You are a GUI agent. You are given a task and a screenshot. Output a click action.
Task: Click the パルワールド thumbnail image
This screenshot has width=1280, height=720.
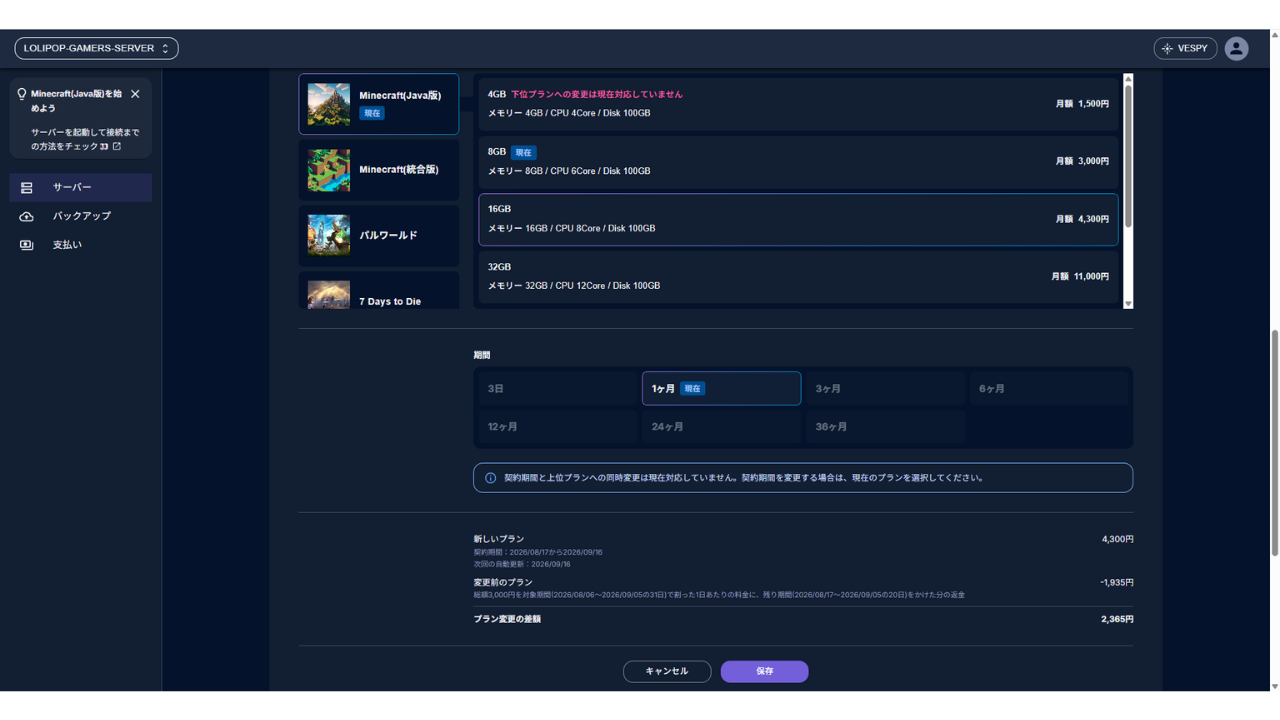(x=329, y=235)
